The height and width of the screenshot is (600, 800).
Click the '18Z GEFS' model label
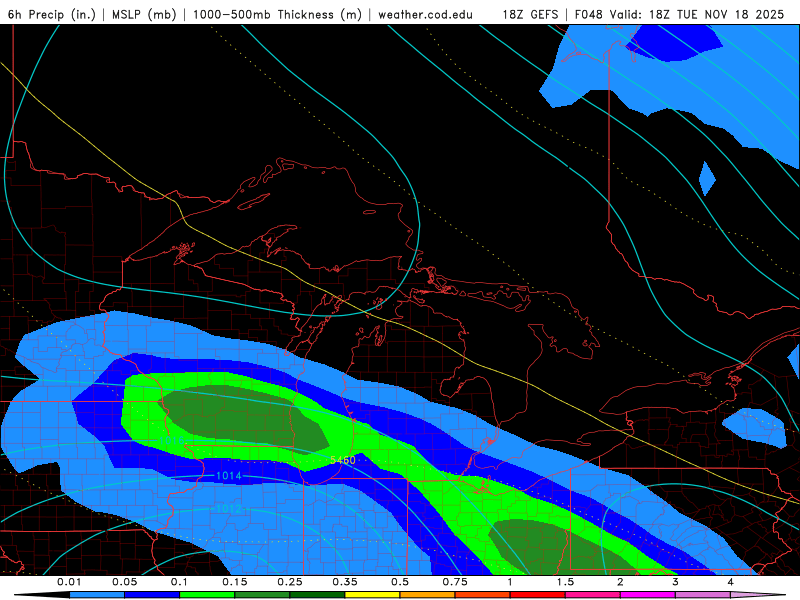pyautogui.click(x=531, y=14)
